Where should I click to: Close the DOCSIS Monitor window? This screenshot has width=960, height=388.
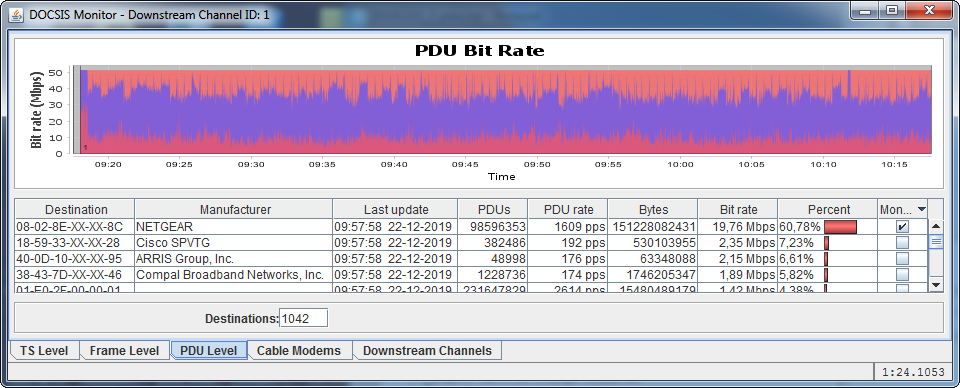(x=929, y=10)
